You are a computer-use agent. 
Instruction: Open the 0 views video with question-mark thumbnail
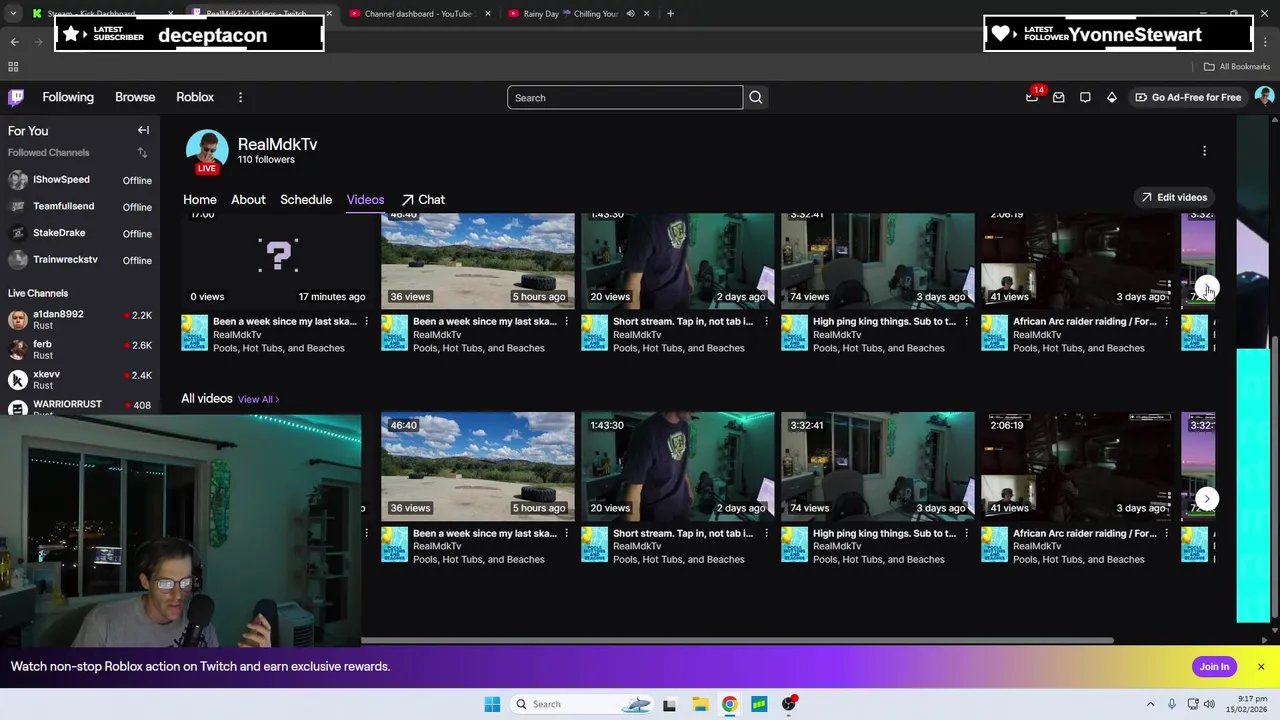(278, 260)
